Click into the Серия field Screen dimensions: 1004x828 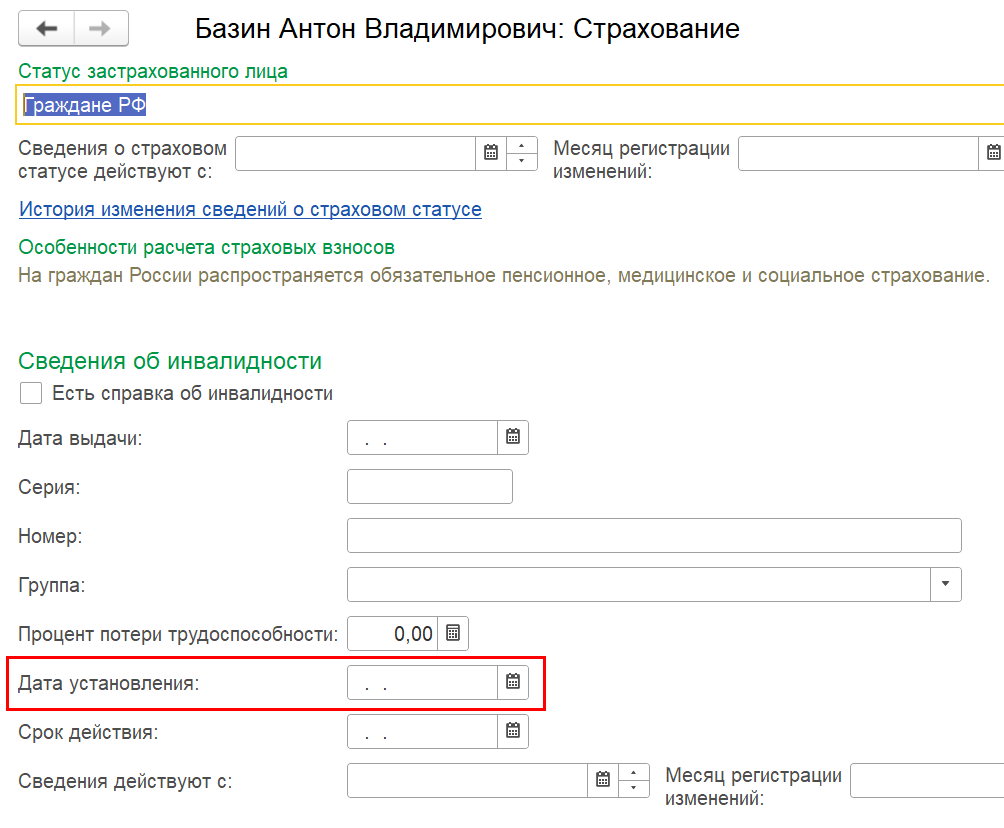(430, 486)
